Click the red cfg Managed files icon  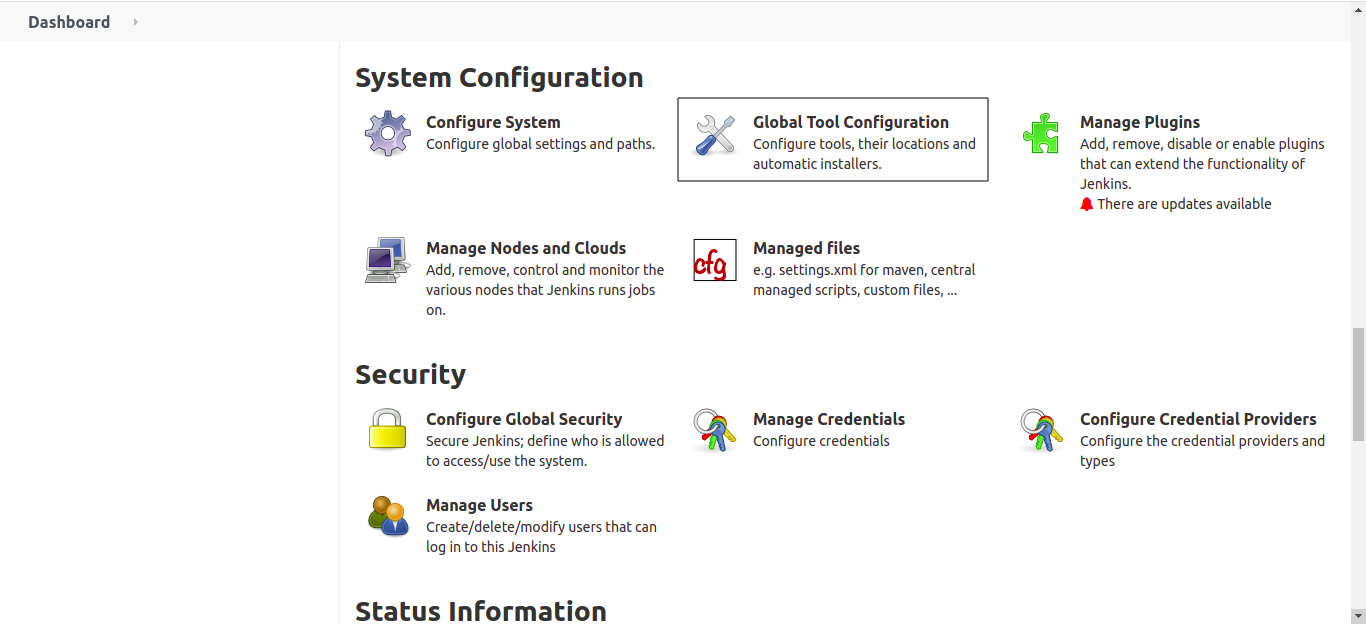pos(715,260)
